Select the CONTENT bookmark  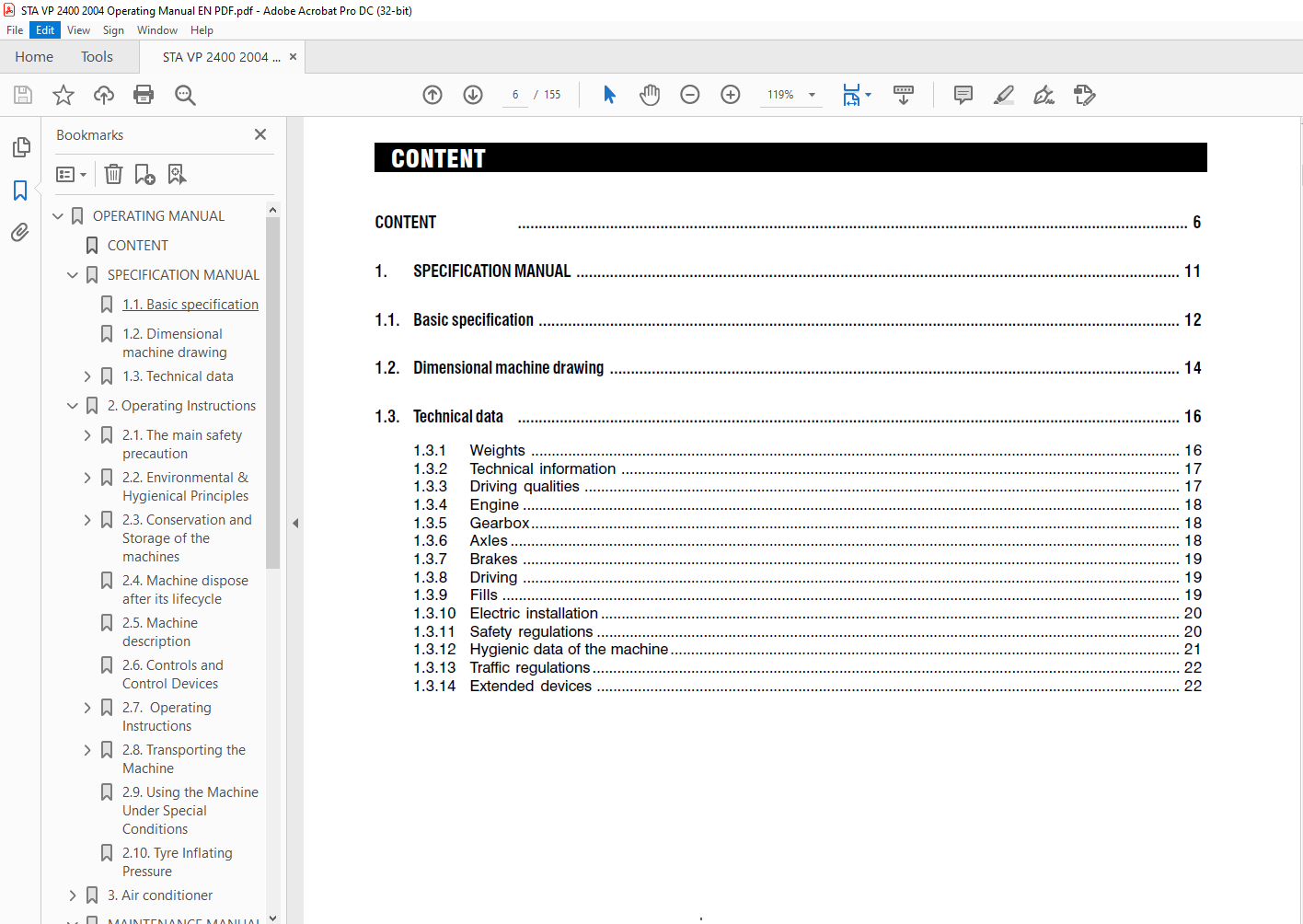[x=138, y=246]
